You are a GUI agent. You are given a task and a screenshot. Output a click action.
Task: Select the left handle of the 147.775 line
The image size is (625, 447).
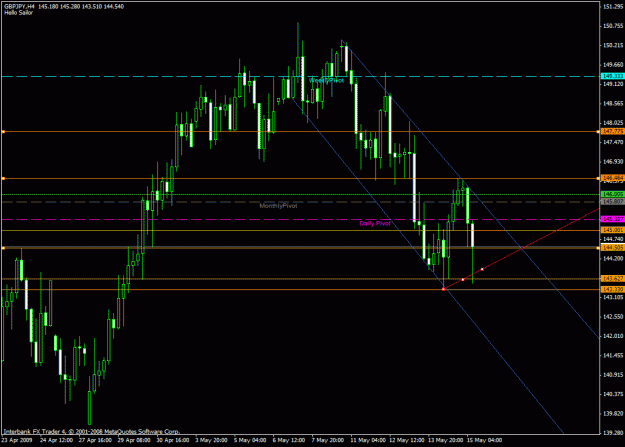pyautogui.click(x=3, y=132)
